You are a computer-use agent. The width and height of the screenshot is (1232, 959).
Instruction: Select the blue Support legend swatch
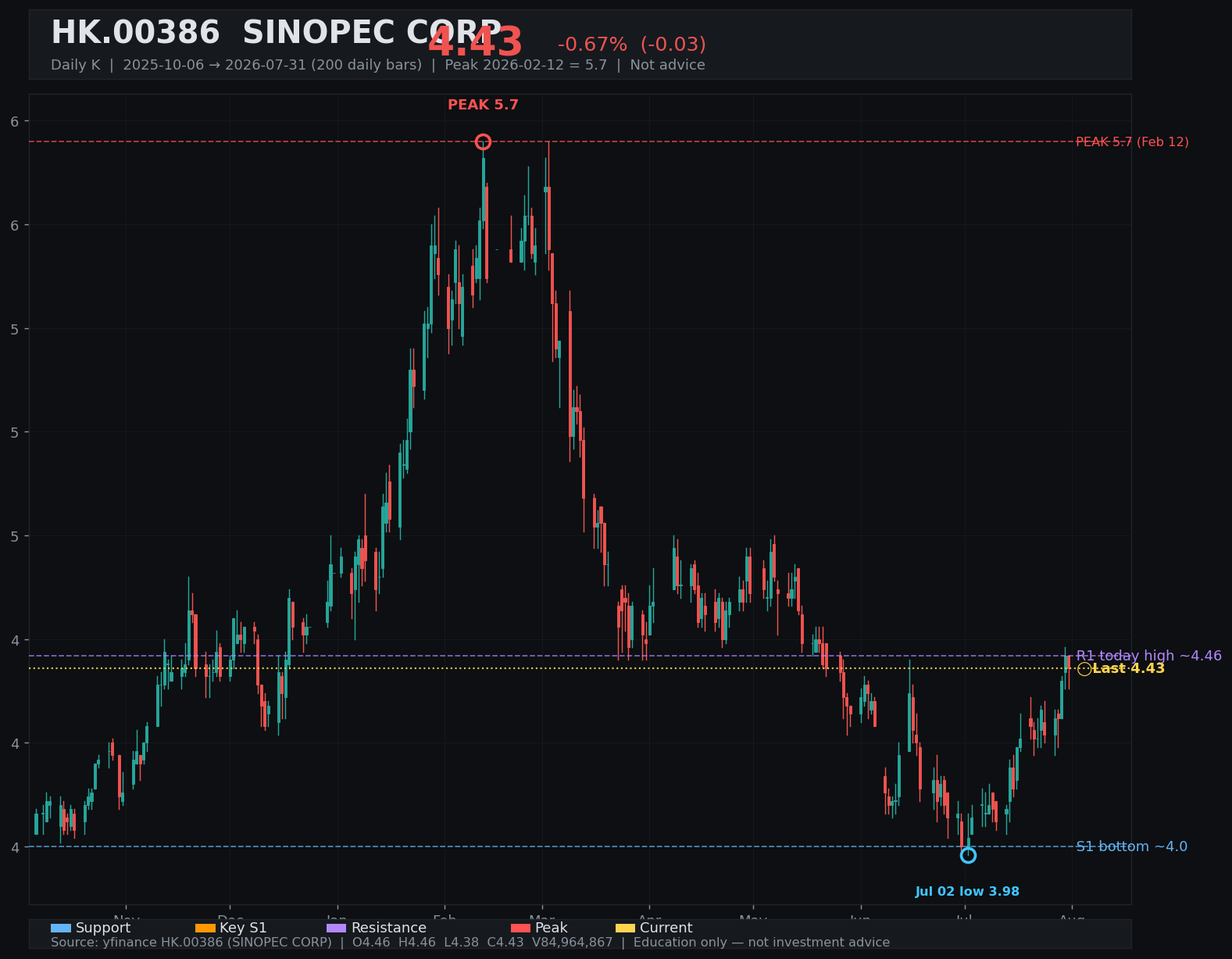[61, 928]
